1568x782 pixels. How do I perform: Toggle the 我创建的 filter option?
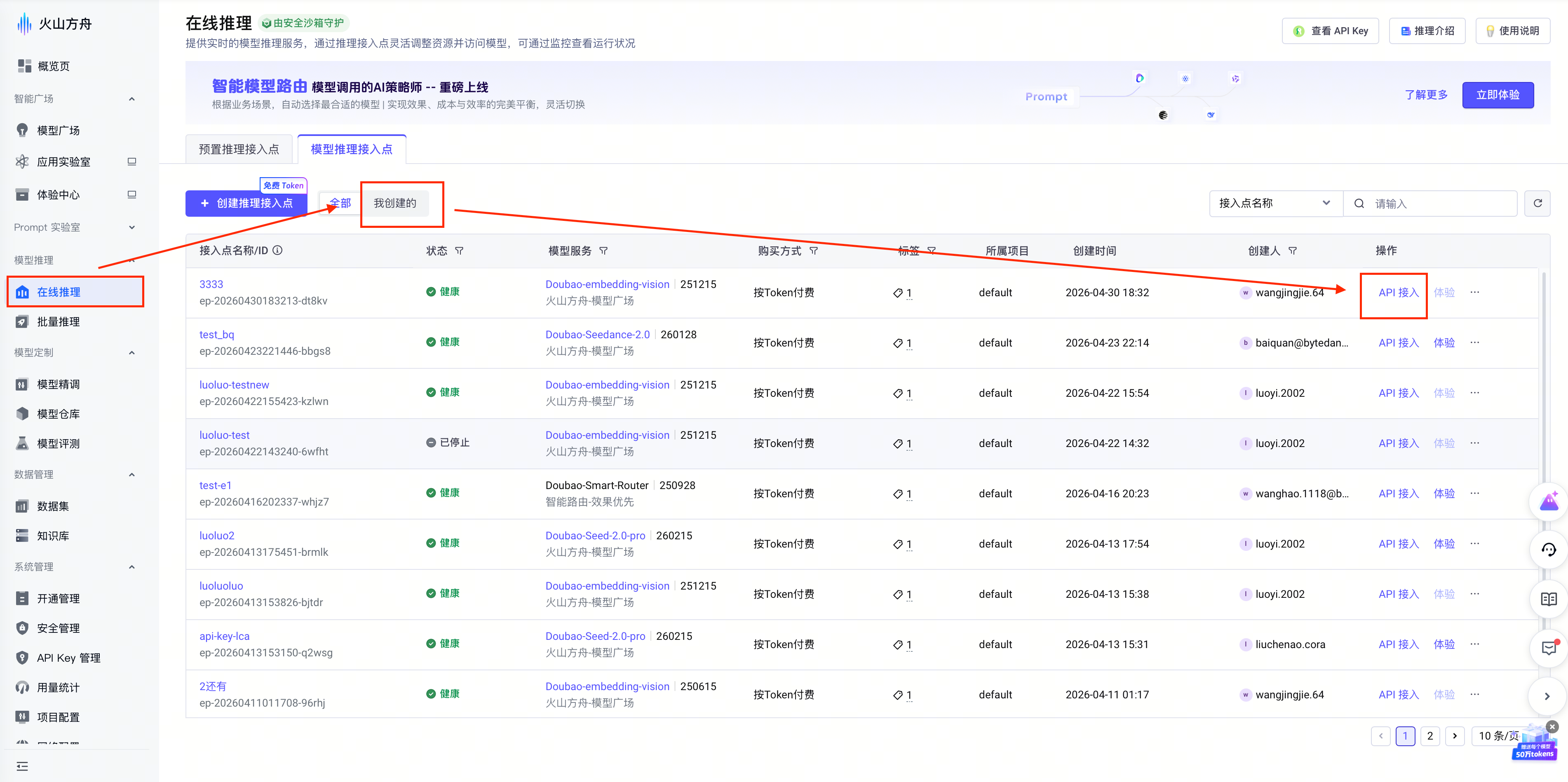click(395, 203)
